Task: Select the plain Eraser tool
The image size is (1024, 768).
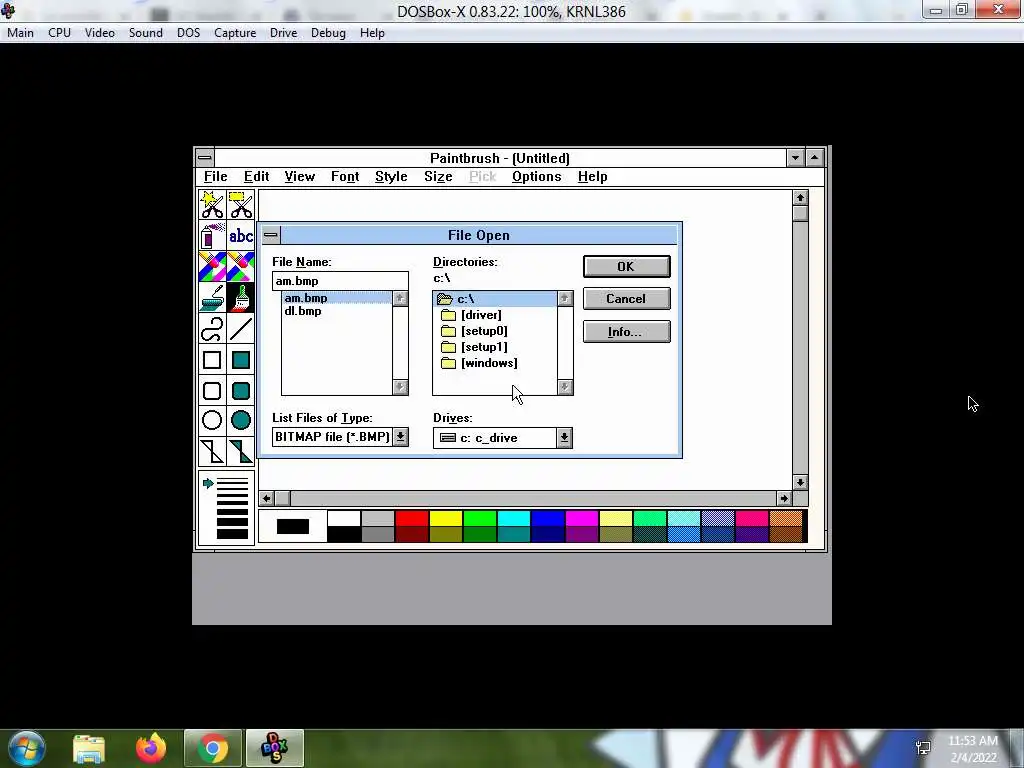Action: pyautogui.click(x=241, y=266)
